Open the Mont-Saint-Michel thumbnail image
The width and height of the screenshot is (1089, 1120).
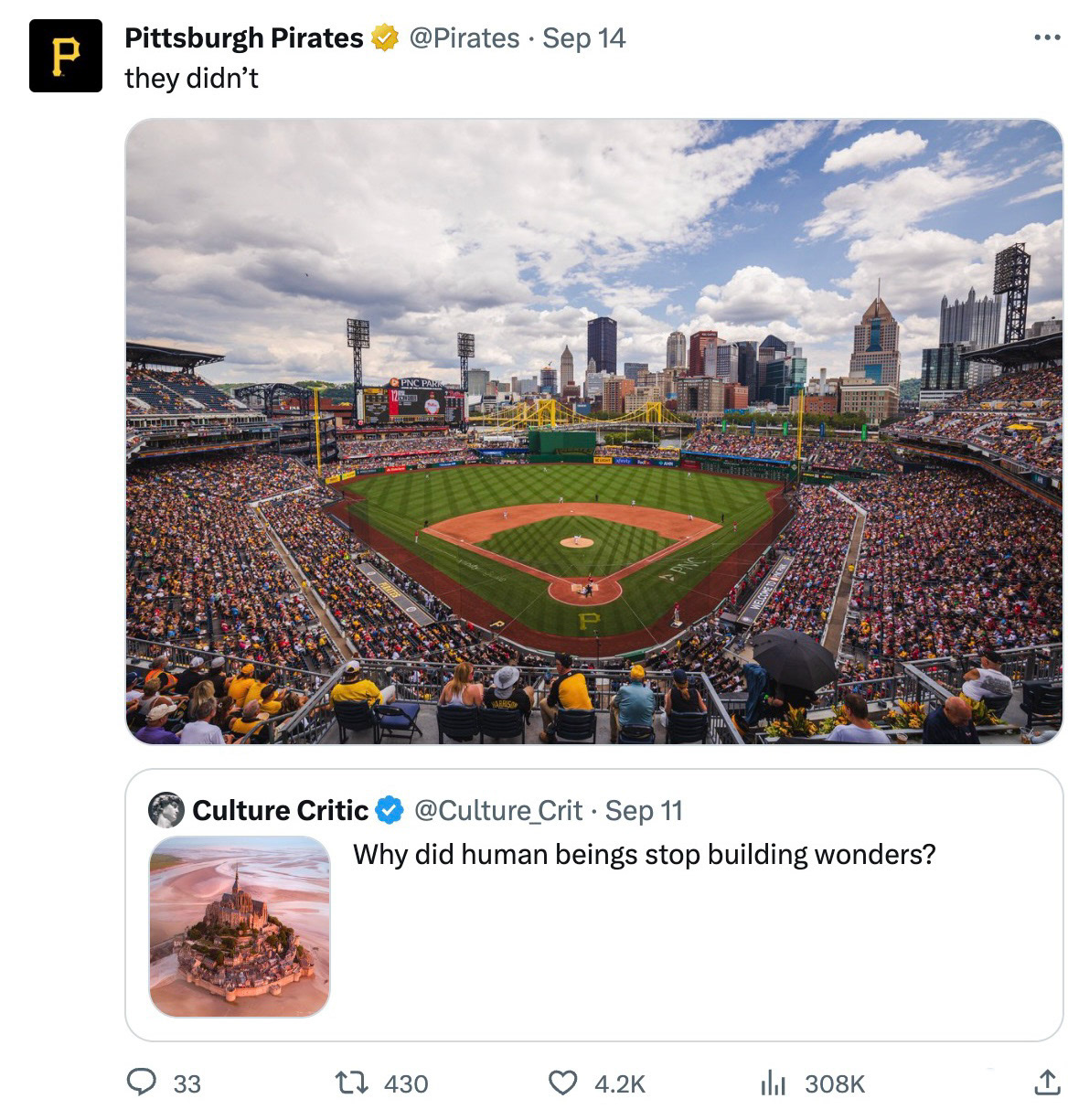[x=240, y=925]
